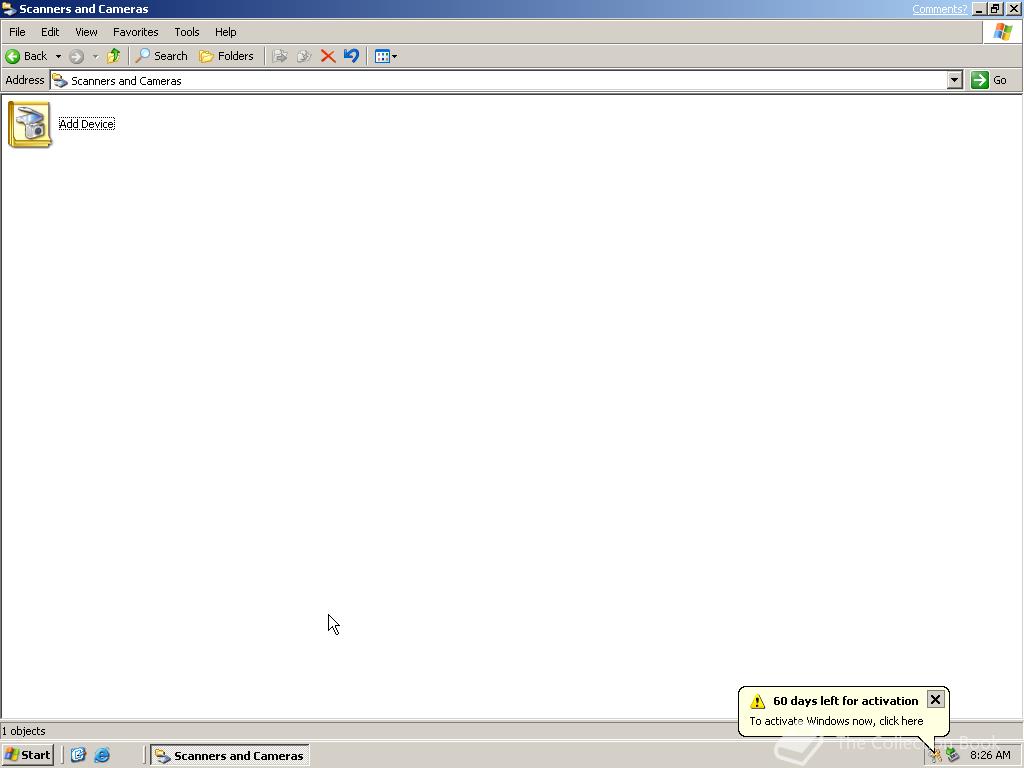Click the '1 objects' status bar text

click(x=24, y=731)
